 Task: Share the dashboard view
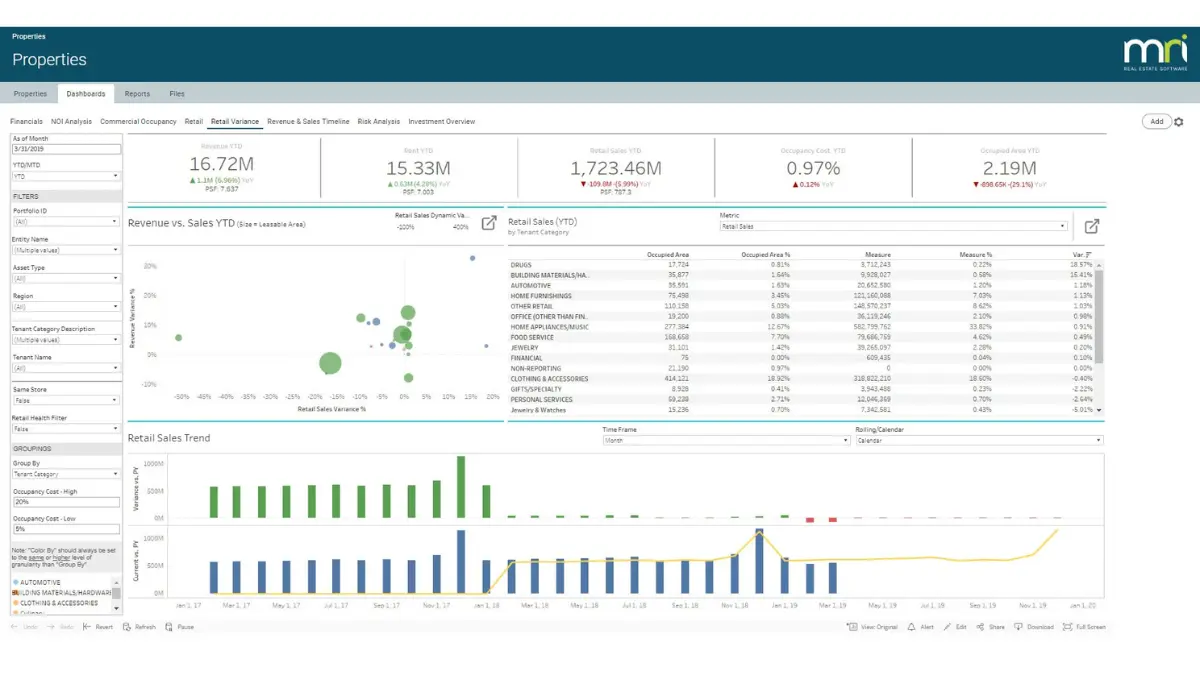tap(990, 627)
